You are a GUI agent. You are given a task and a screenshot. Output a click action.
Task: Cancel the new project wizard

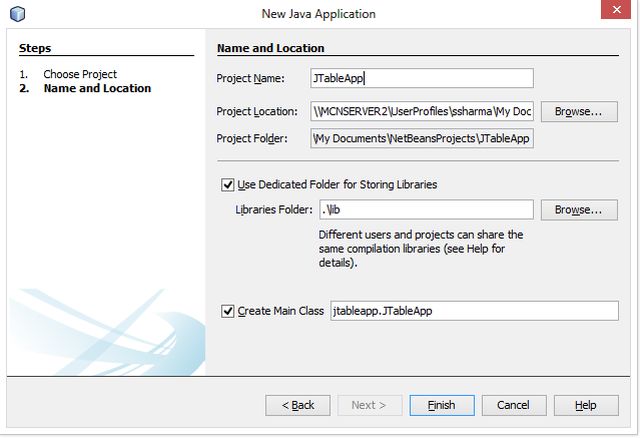pos(513,405)
